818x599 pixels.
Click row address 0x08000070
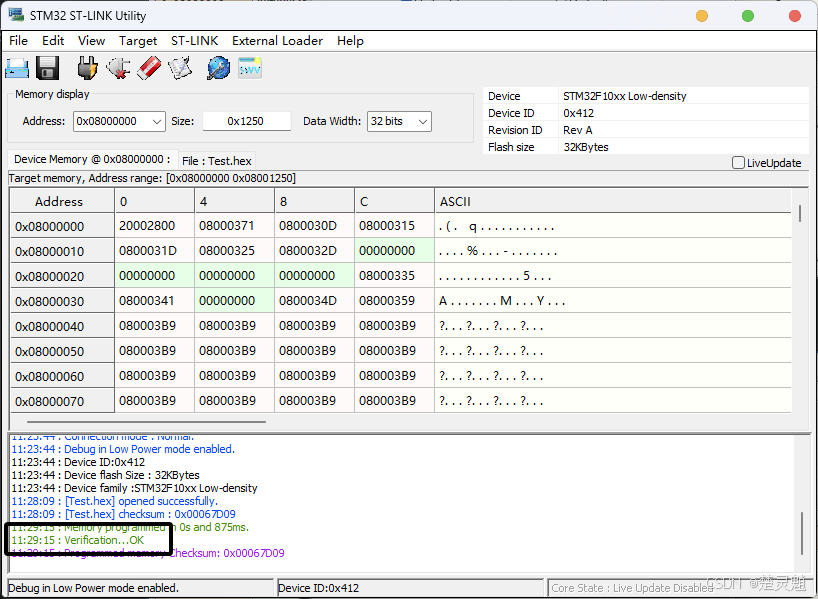pyautogui.click(x=62, y=401)
